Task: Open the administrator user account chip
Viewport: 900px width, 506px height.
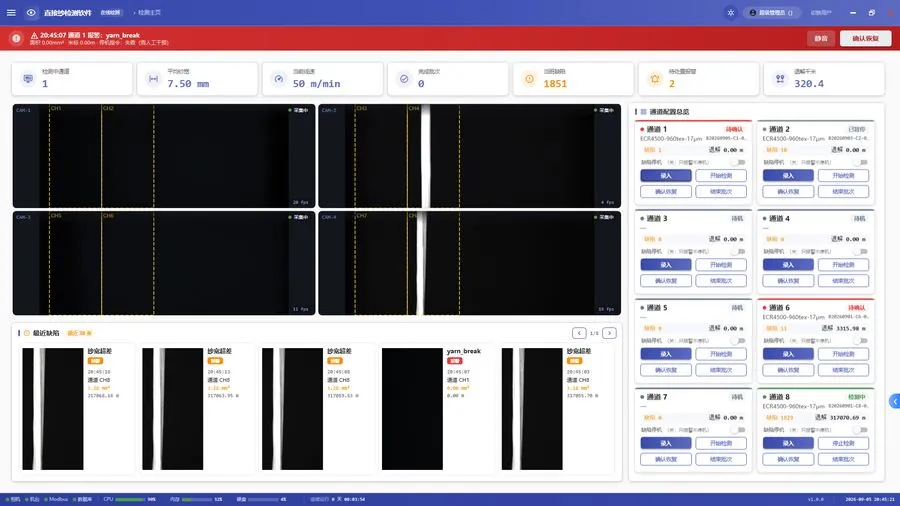Action: click(771, 13)
